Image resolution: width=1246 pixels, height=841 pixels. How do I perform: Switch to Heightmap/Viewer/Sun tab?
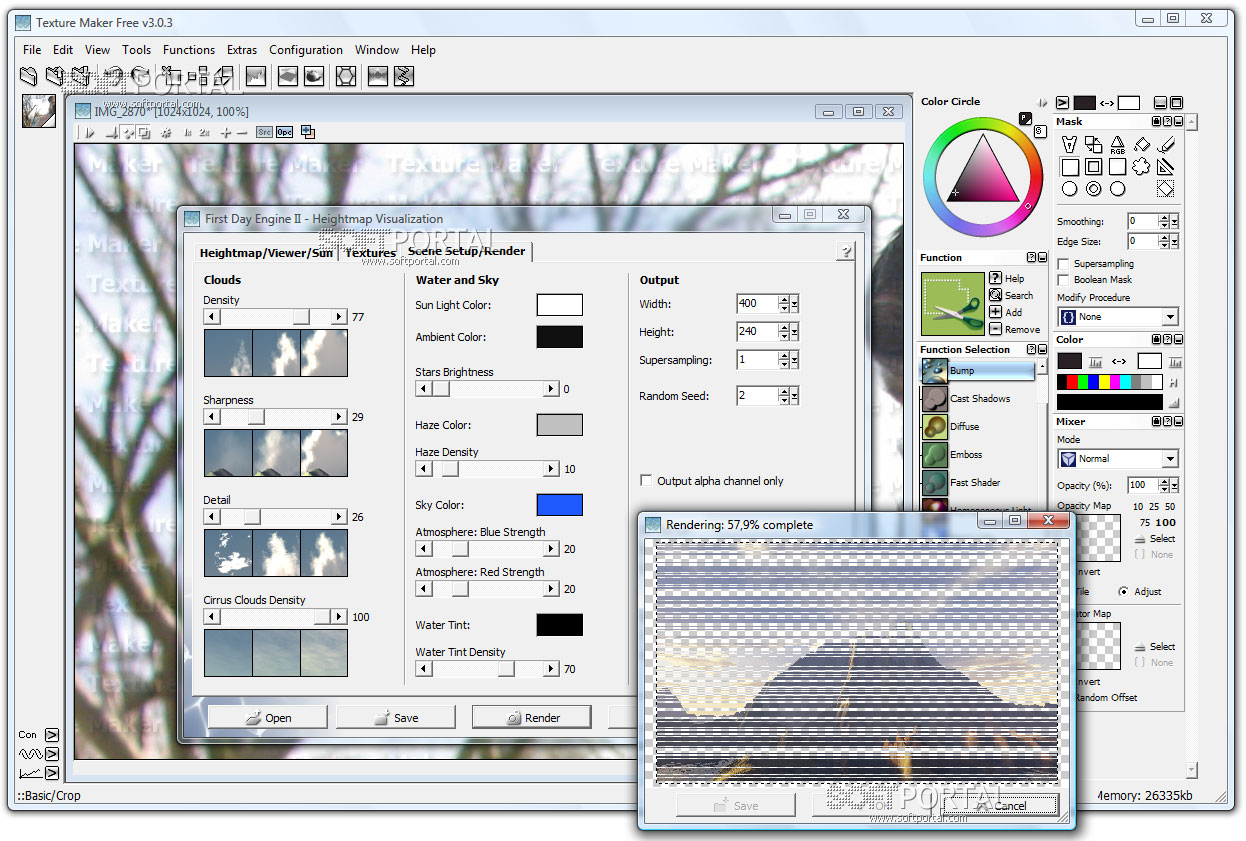(x=266, y=253)
